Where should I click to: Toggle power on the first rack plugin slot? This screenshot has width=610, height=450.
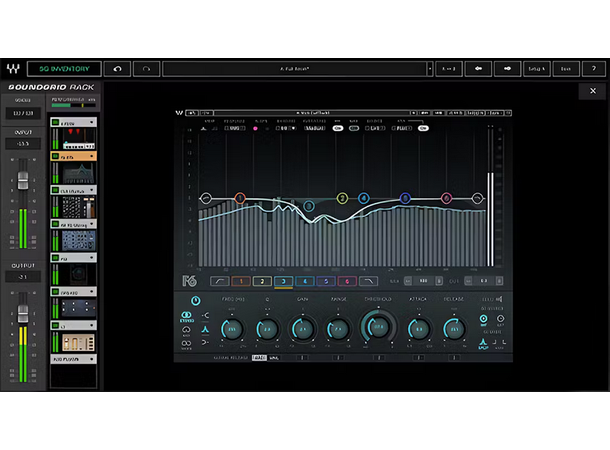point(56,122)
